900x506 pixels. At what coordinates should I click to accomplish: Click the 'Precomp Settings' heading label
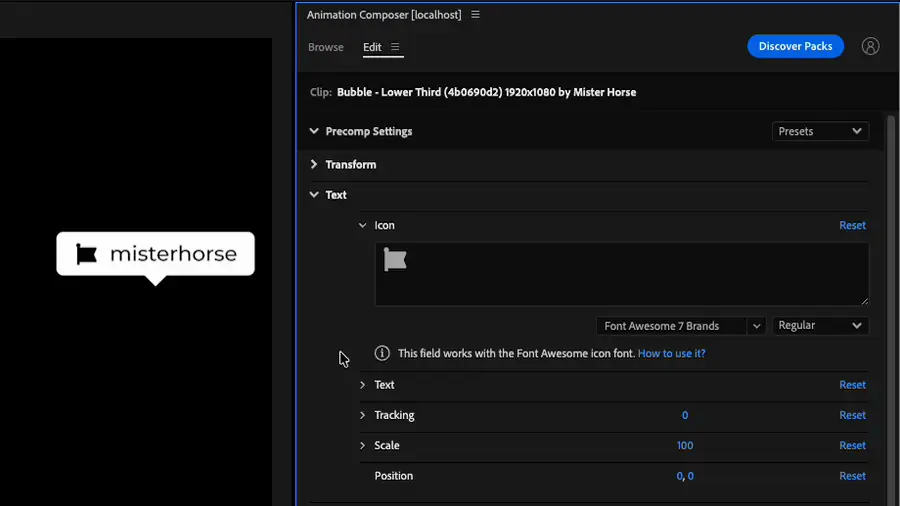[368, 131]
